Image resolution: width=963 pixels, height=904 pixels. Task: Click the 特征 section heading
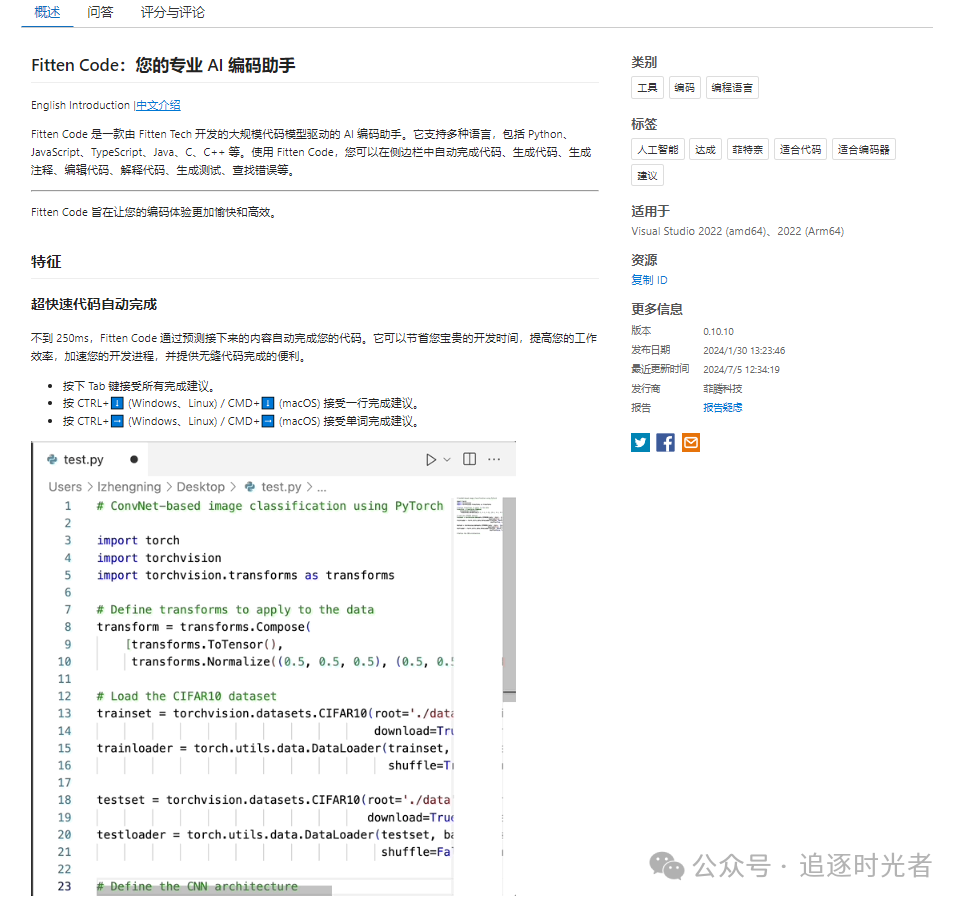click(46, 262)
